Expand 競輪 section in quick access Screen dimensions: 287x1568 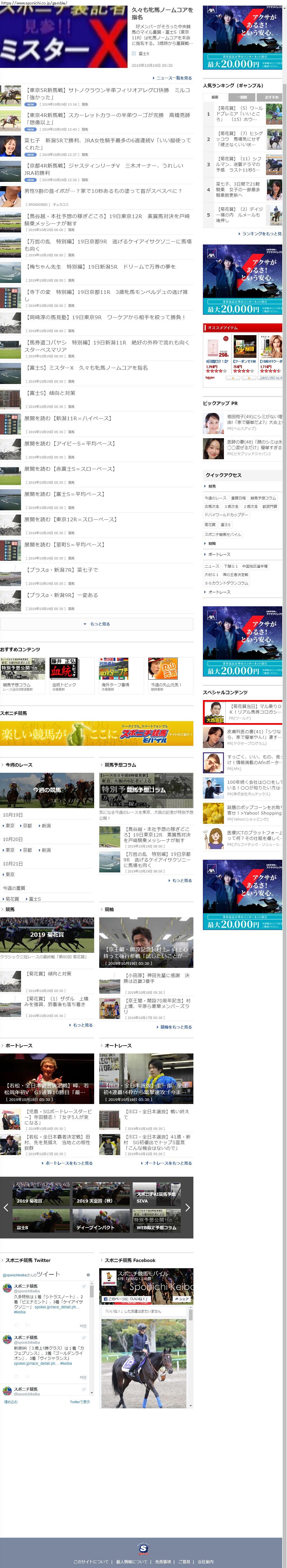212,543
